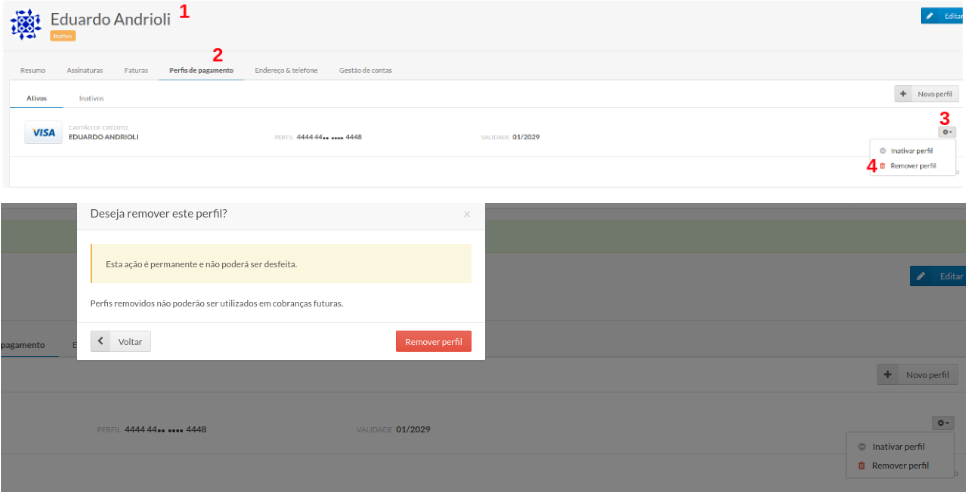966x492 pixels.
Task: Click Novo perfil plus button beside Ativos tabs
Action: click(927, 94)
